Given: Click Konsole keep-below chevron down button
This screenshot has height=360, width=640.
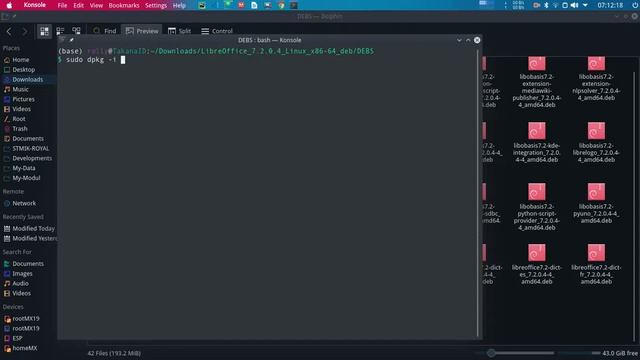Looking at the screenshot, I should pos(459,40).
